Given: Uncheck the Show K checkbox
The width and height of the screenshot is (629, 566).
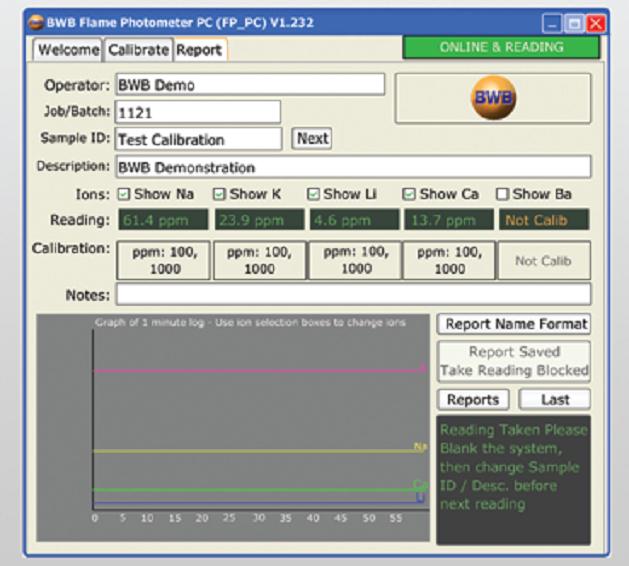Looking at the screenshot, I should [x=219, y=195].
